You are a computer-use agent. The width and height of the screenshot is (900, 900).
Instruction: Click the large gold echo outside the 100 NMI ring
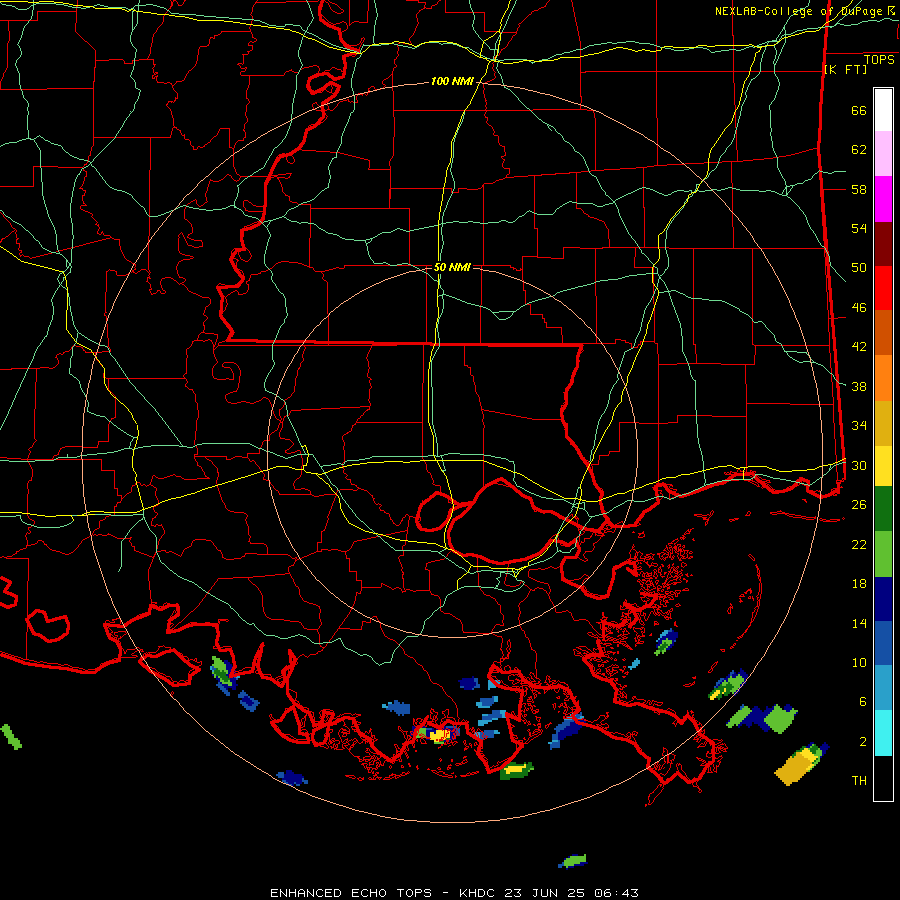(x=800, y=765)
